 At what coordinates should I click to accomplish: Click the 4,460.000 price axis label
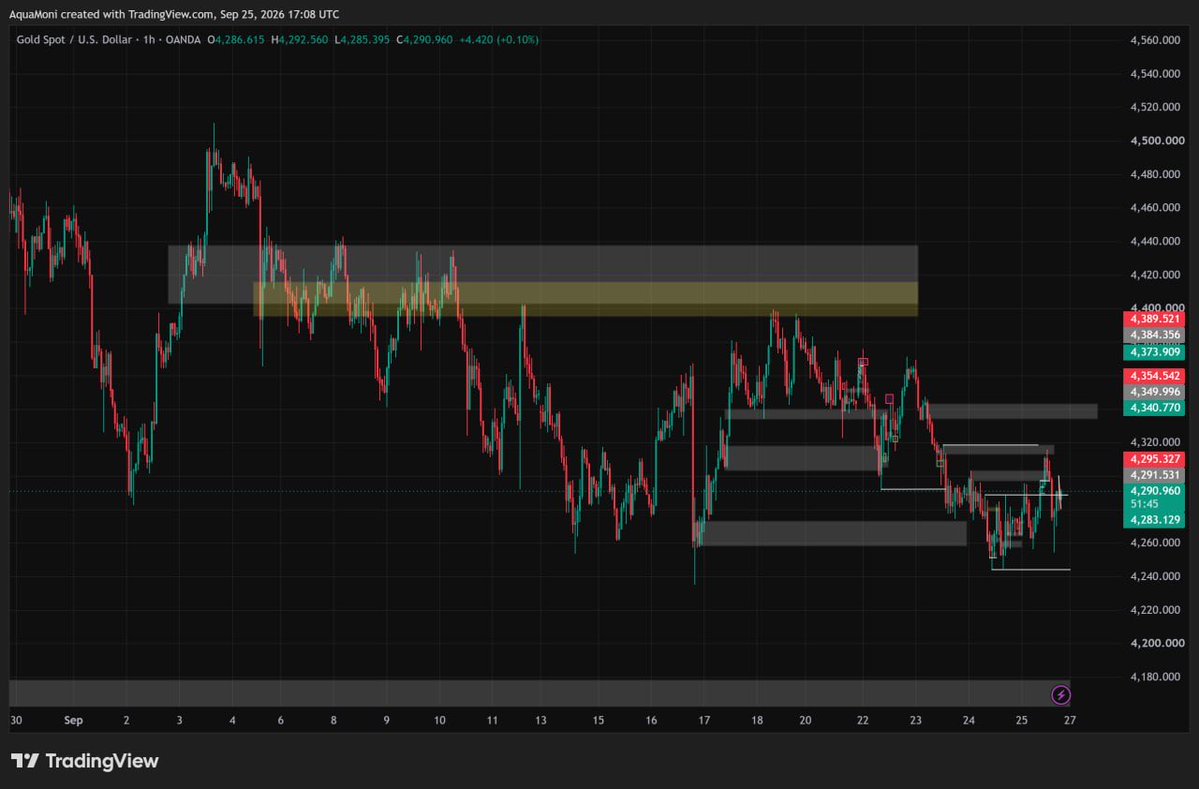coord(1155,207)
